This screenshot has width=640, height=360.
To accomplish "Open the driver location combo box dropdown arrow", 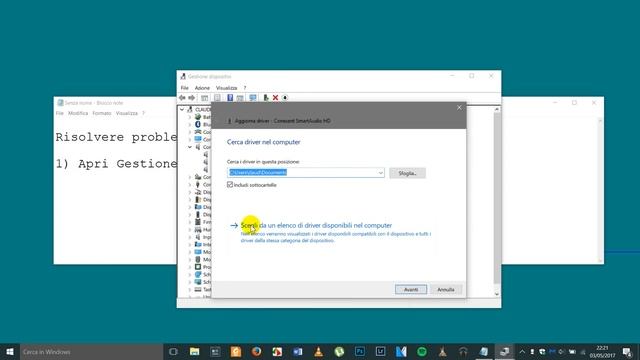I will pos(380,173).
